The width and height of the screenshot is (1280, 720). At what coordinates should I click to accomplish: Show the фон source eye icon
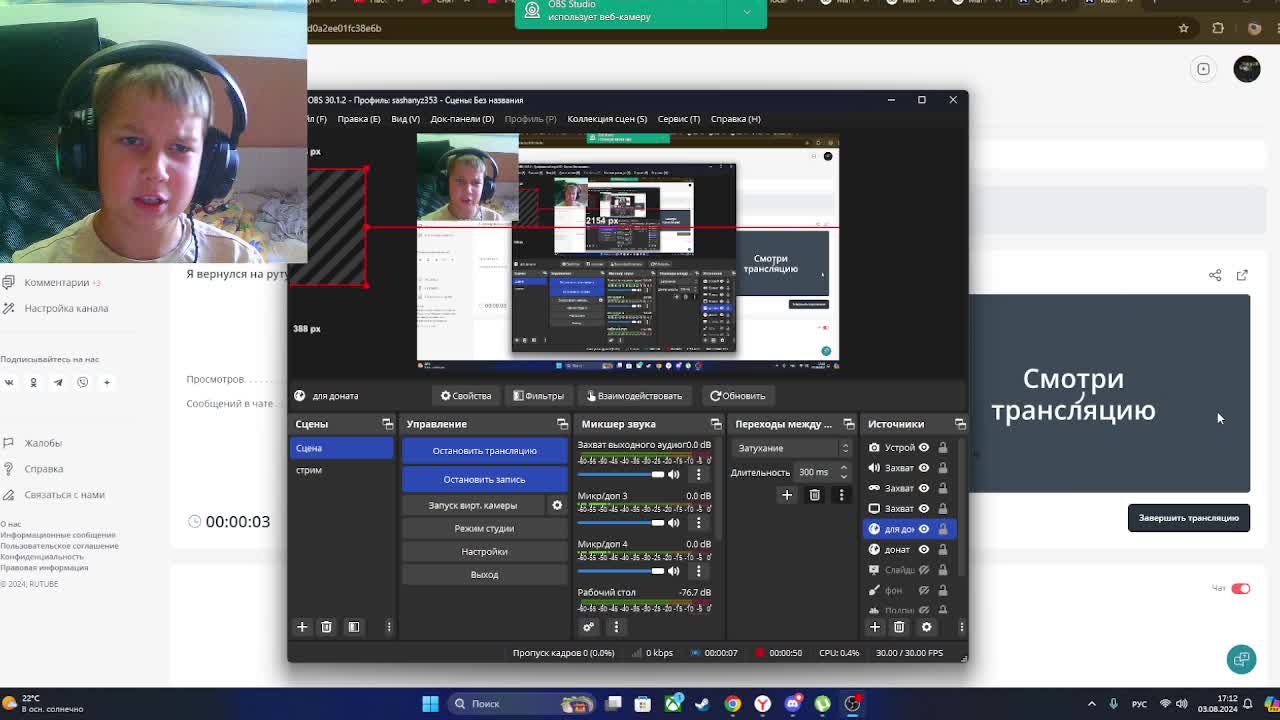pos(924,590)
